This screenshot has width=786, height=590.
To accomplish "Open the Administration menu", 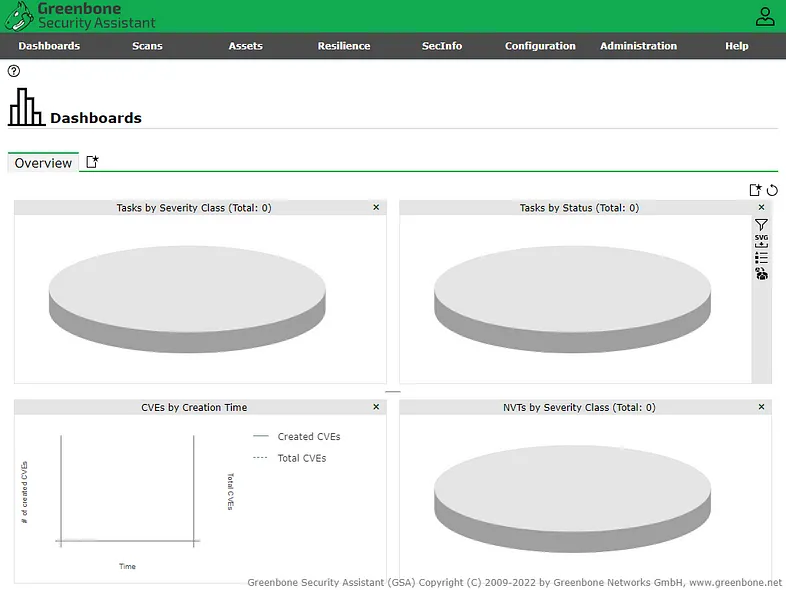I will click(638, 46).
